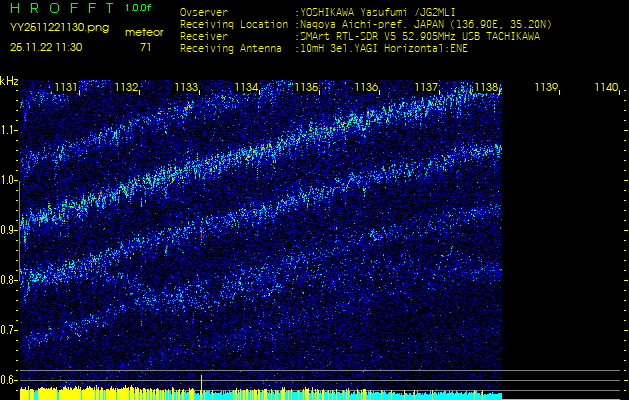Click time marker 1137
The image size is (629, 400).
tap(426, 87)
